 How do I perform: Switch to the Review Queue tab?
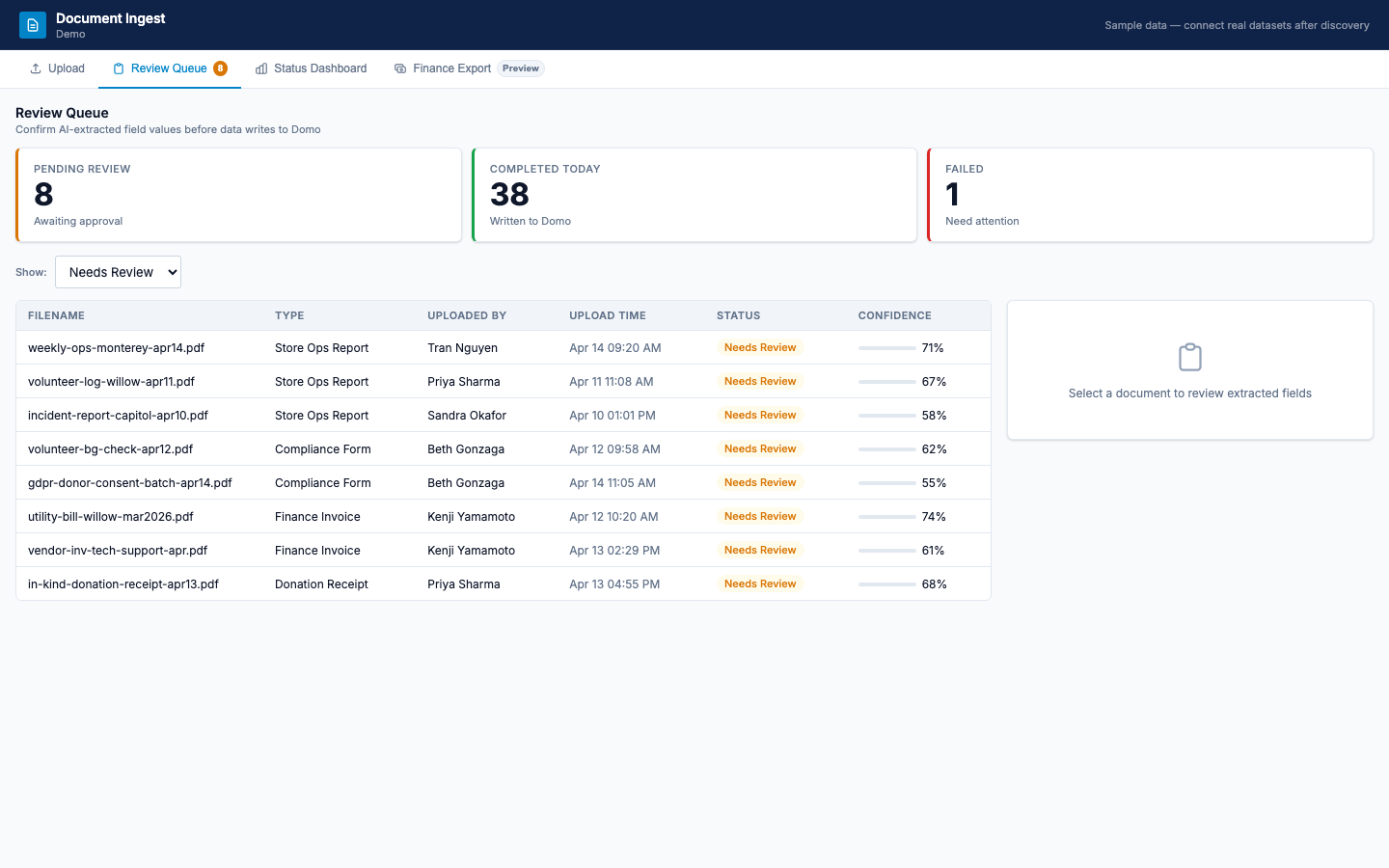coord(170,68)
